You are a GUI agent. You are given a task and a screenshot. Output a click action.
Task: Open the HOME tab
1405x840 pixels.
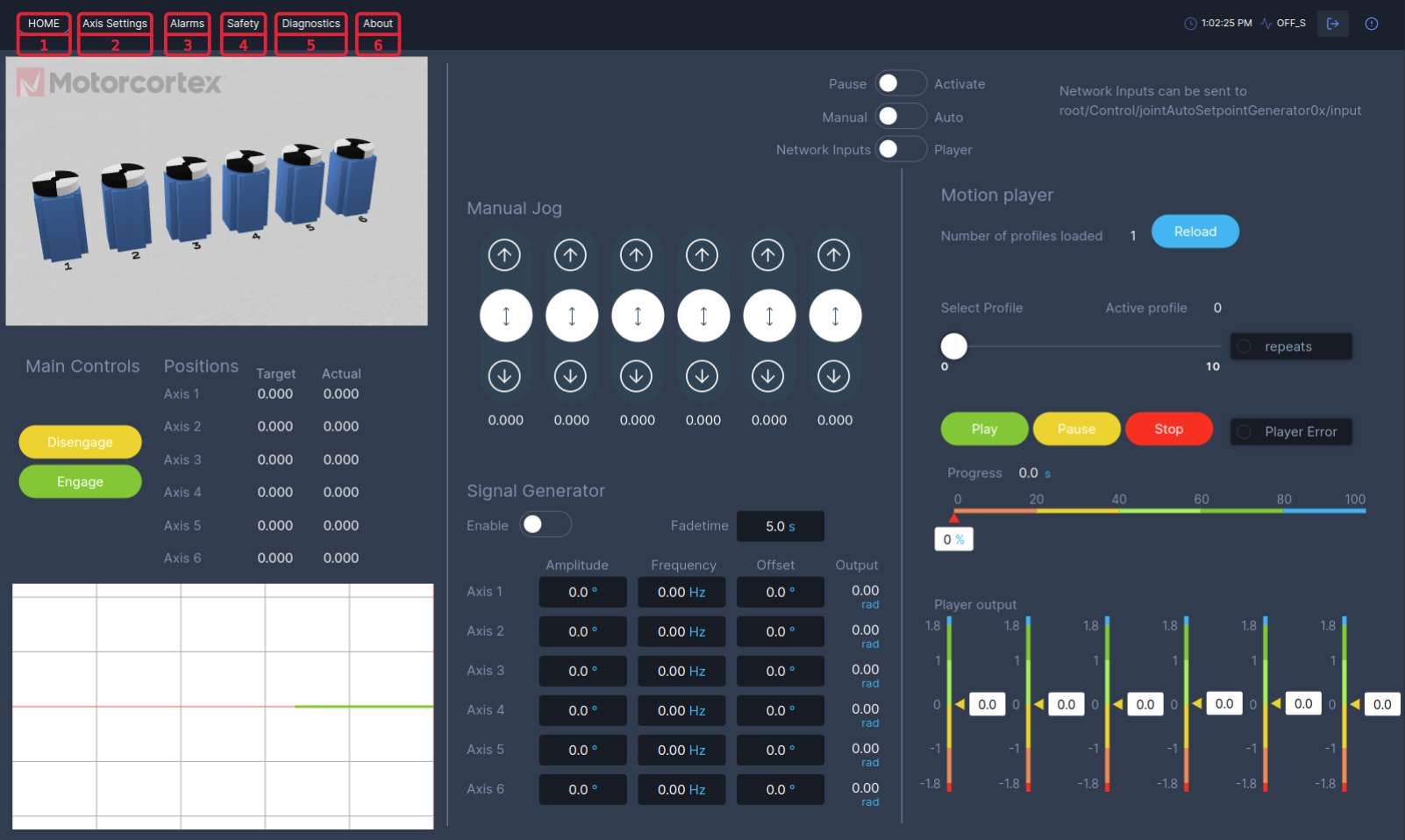44,24
